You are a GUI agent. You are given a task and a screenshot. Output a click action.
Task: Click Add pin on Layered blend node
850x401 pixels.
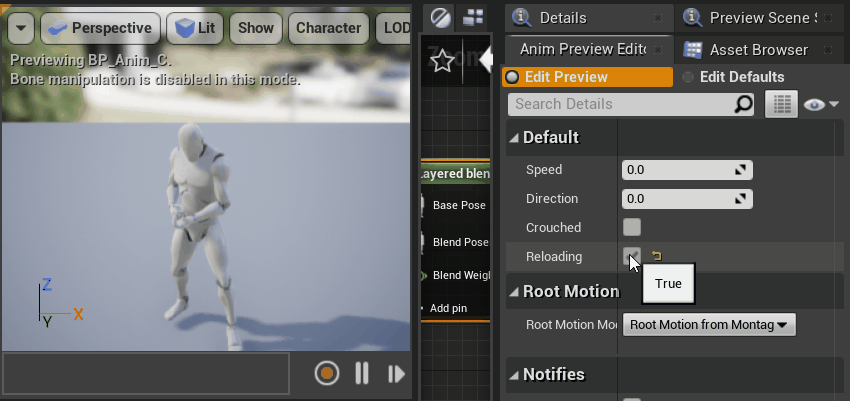click(x=447, y=308)
